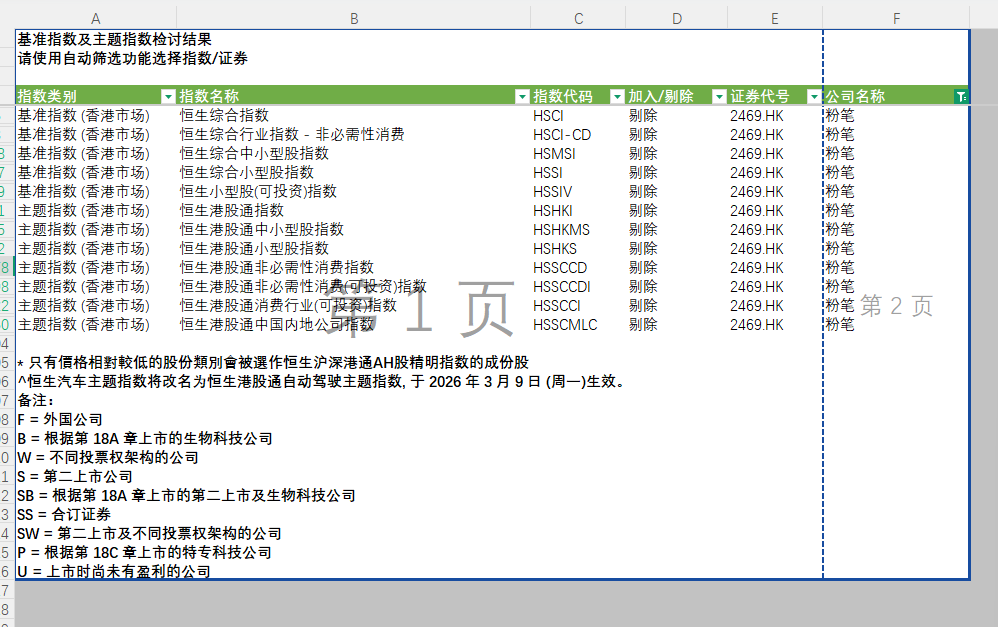
Task: Click the cell 请使用自动筛选功能选择指数/证券
Action: pyautogui.click(x=132, y=59)
